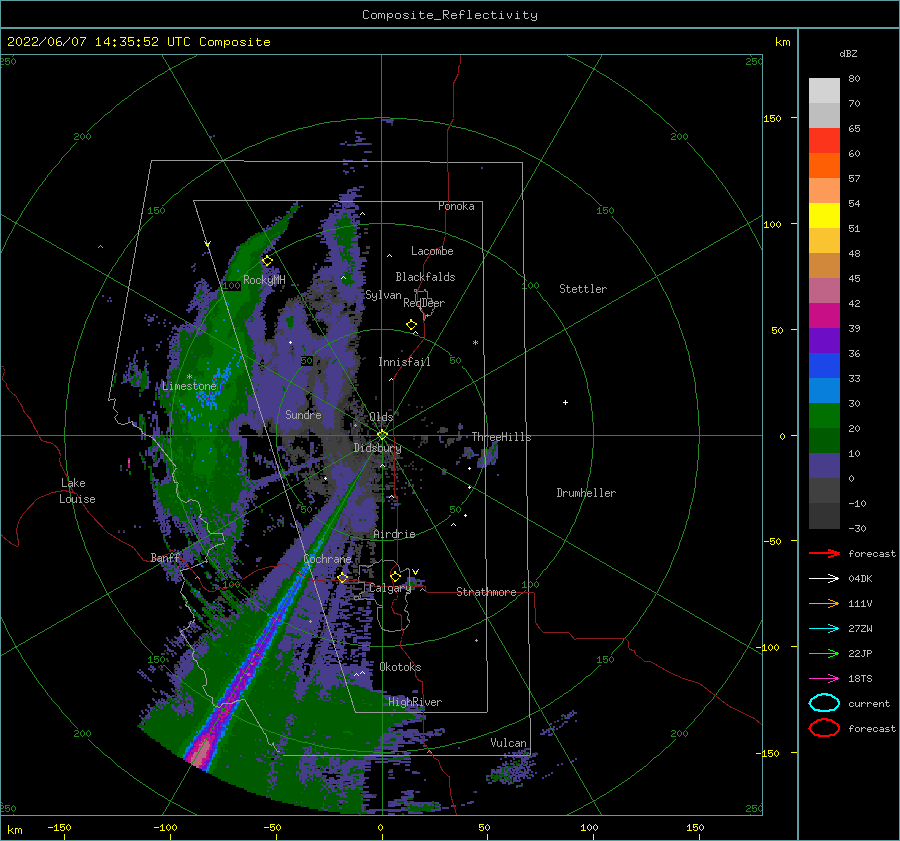Screen dimensions: 900x841
Task: Click the Sundre town label
Action: coord(304,414)
